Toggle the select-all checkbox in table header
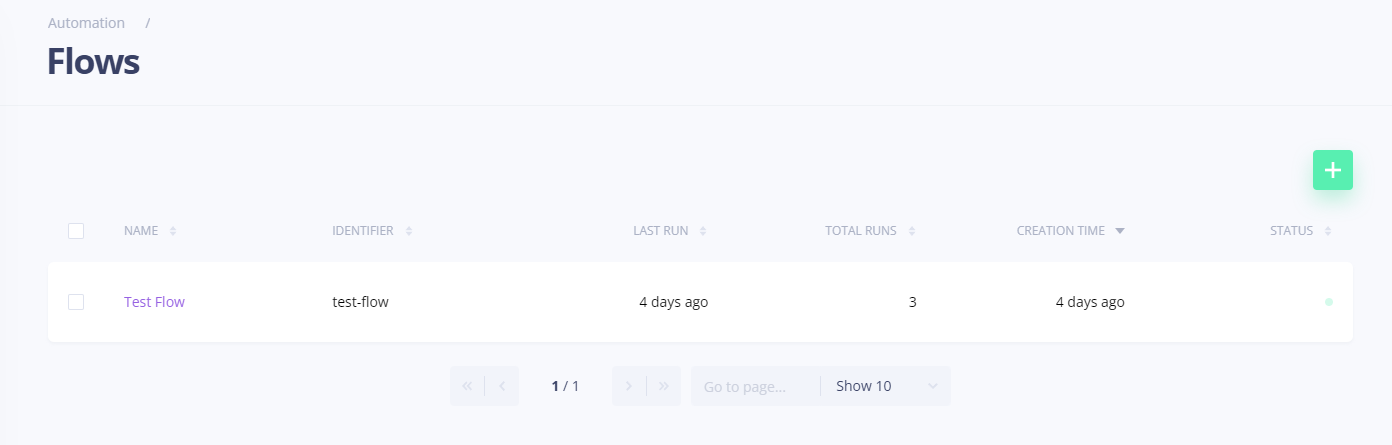Image resolution: width=1392 pixels, height=445 pixels. 76,231
